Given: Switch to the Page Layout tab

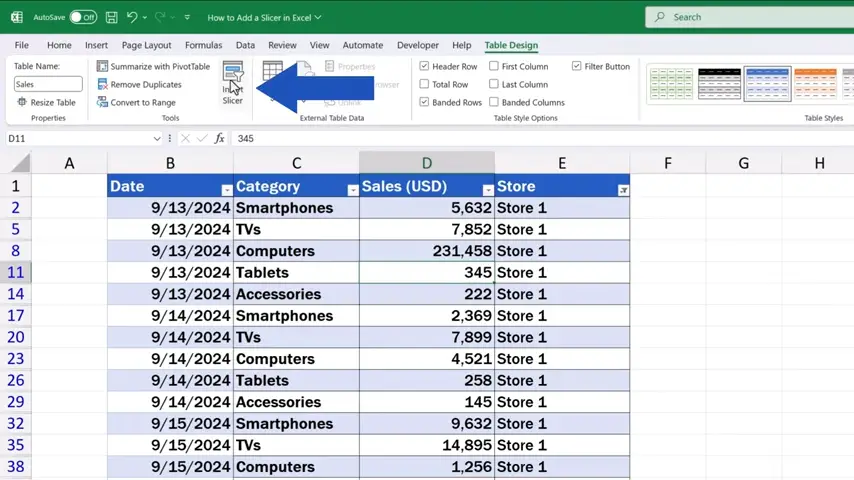Looking at the screenshot, I should [x=146, y=45].
